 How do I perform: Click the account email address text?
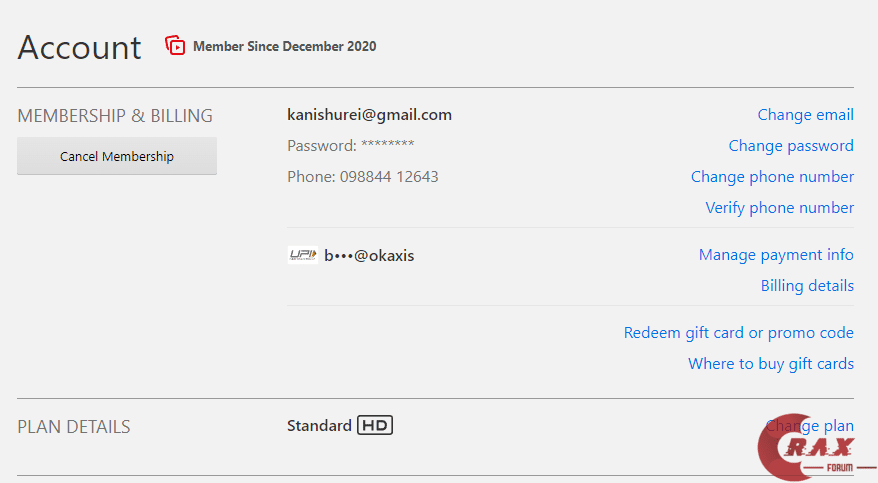[369, 115]
